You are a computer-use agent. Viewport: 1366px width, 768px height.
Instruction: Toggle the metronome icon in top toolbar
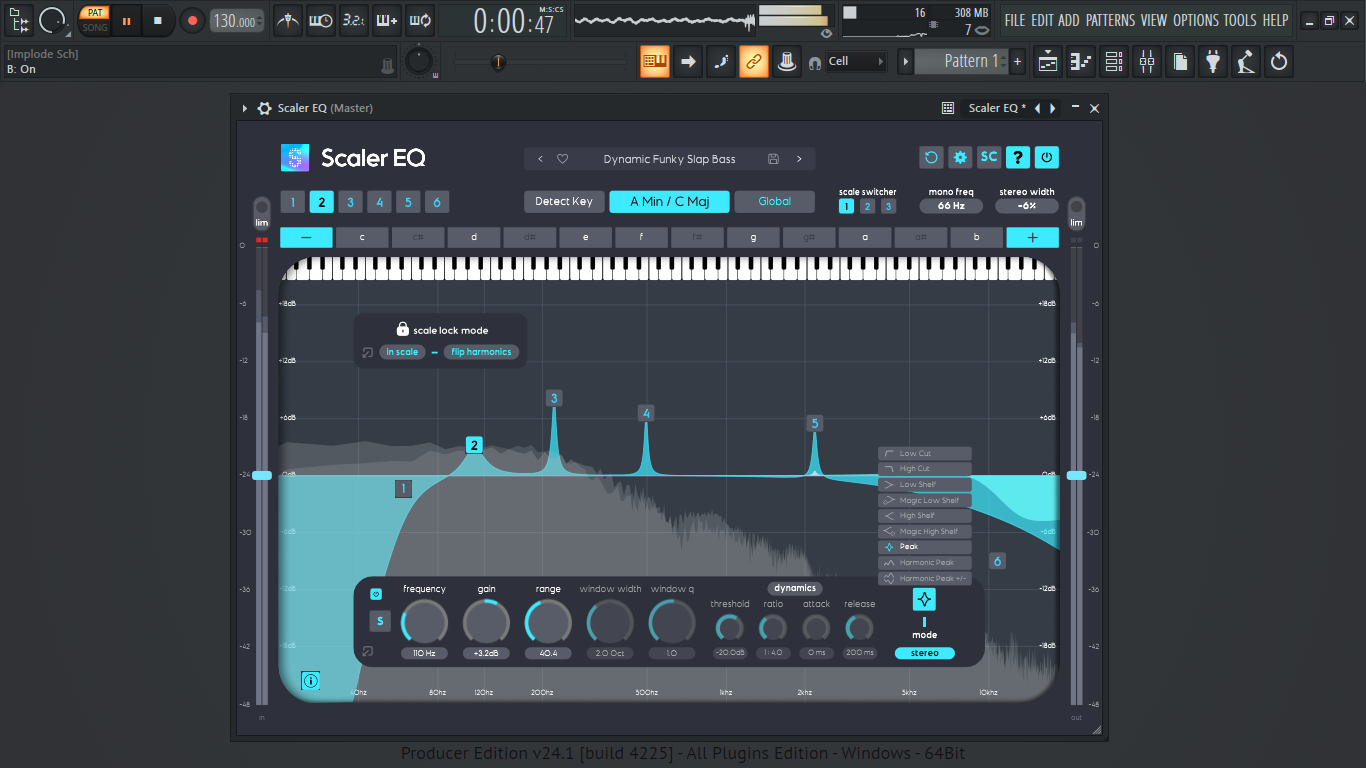click(x=288, y=20)
